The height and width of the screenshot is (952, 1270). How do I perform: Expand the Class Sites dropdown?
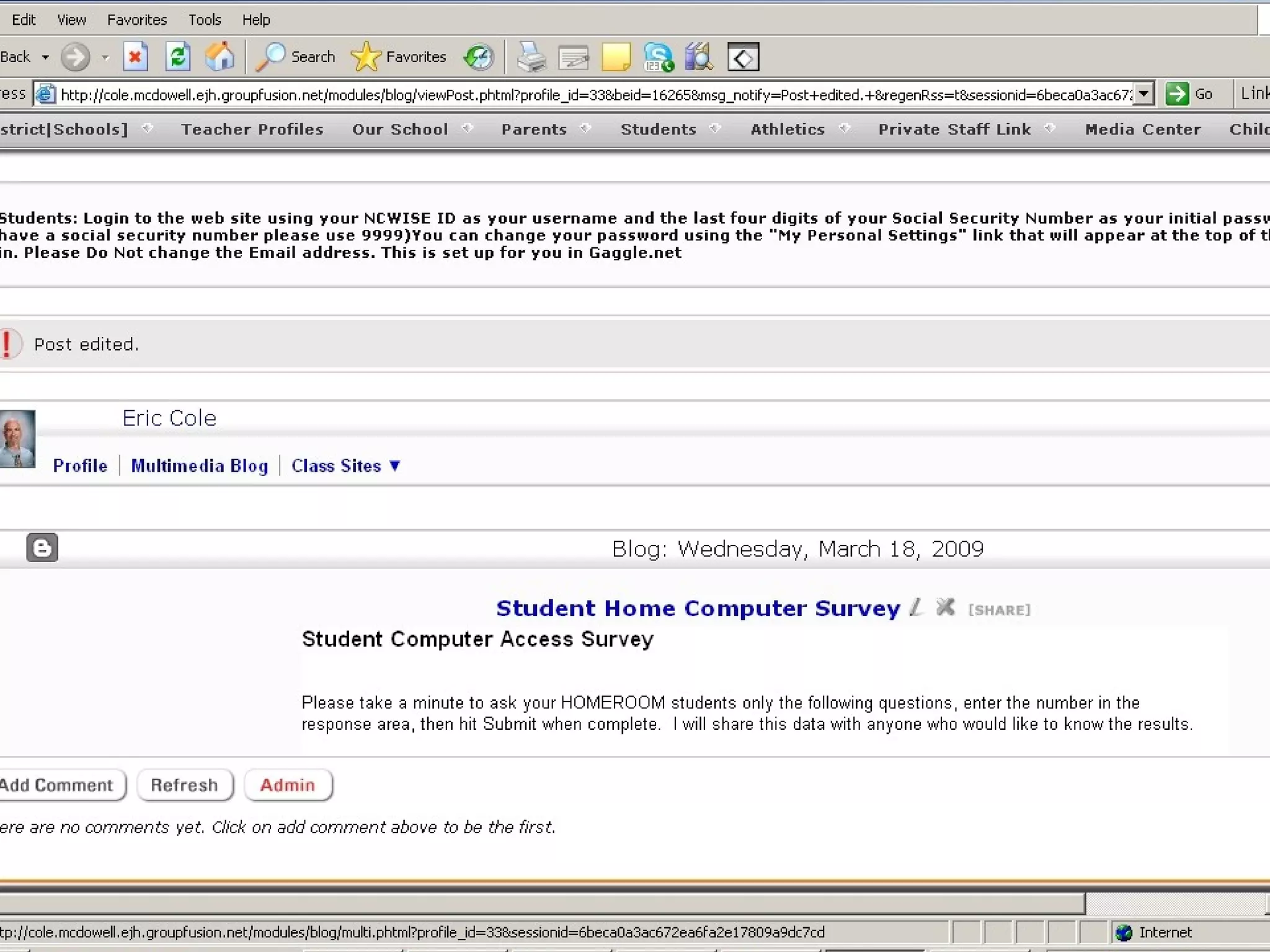[x=345, y=466]
